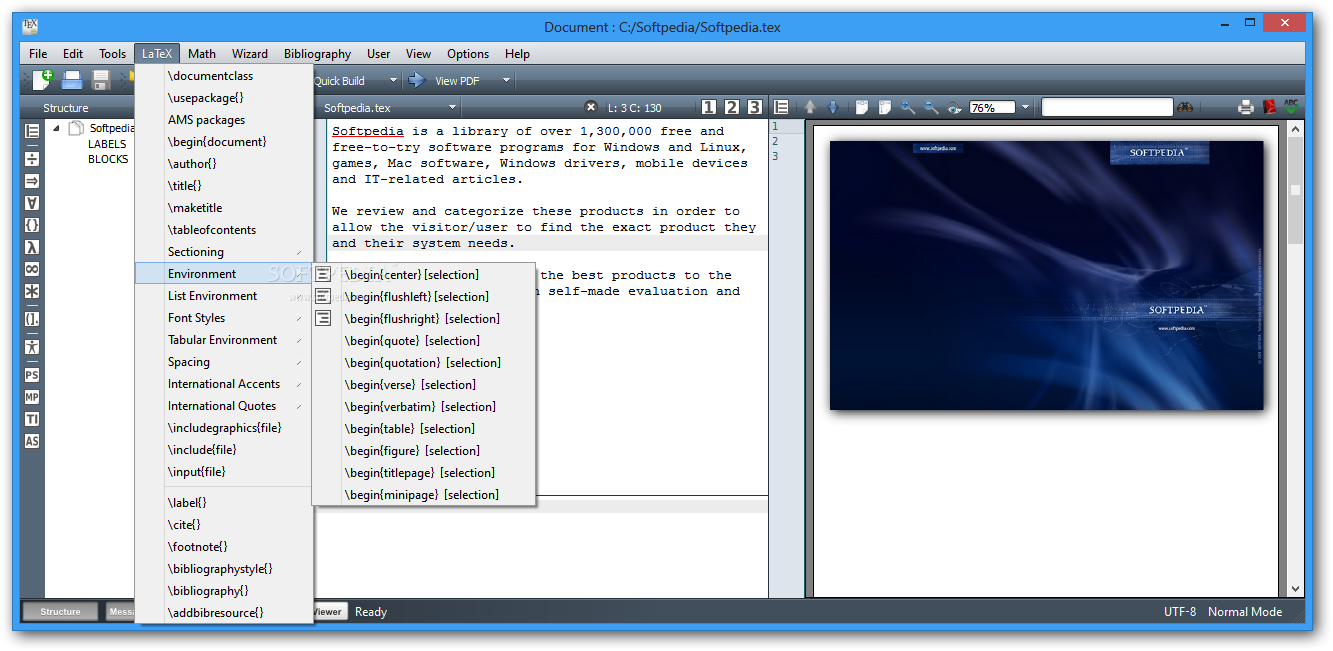This screenshot has height=651, width=1333.
Task: Choose \begin{center} [selection] from submenu
Action: click(424, 274)
